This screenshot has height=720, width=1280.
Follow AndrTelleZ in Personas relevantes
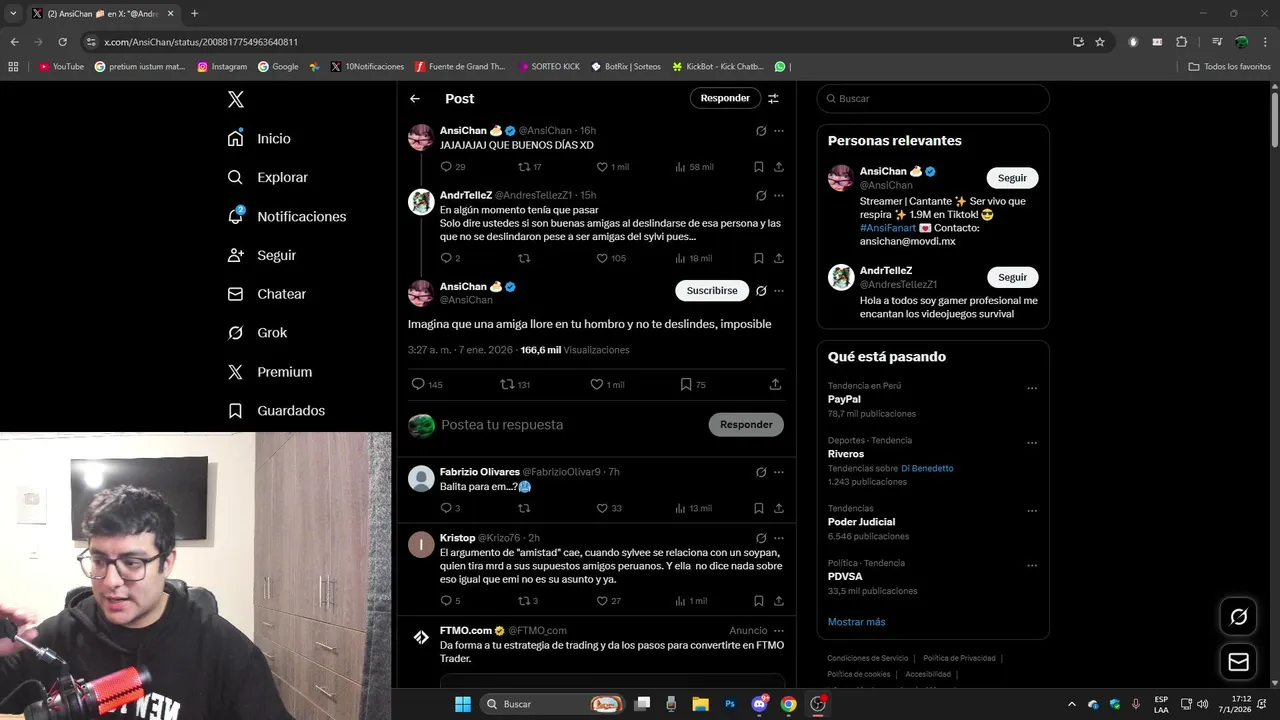click(1012, 277)
